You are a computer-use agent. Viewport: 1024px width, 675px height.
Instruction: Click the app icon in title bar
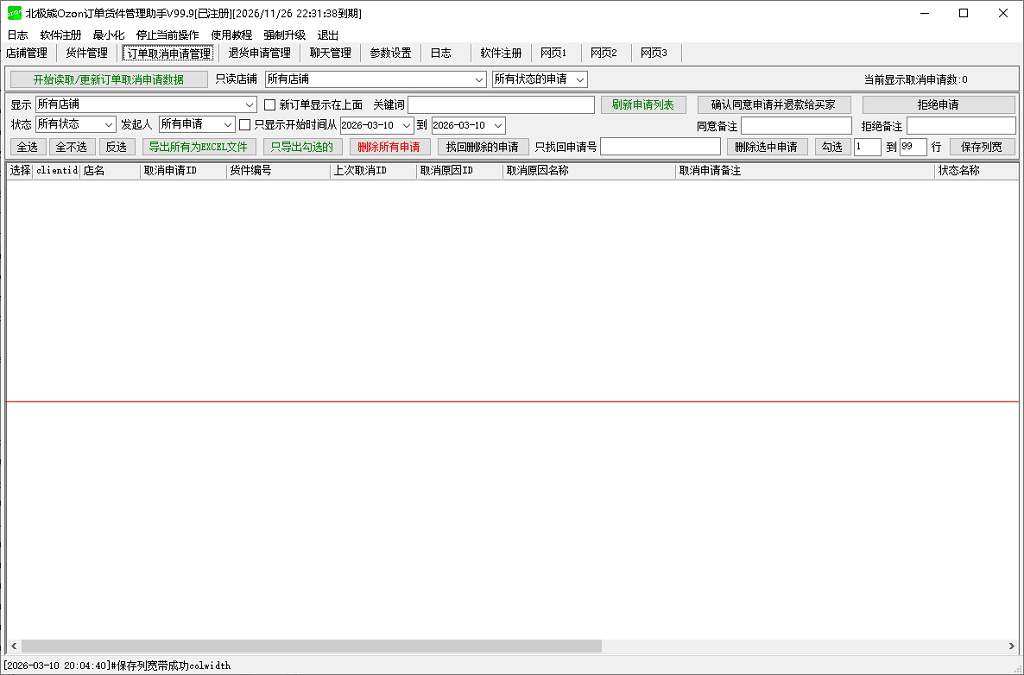coord(13,13)
